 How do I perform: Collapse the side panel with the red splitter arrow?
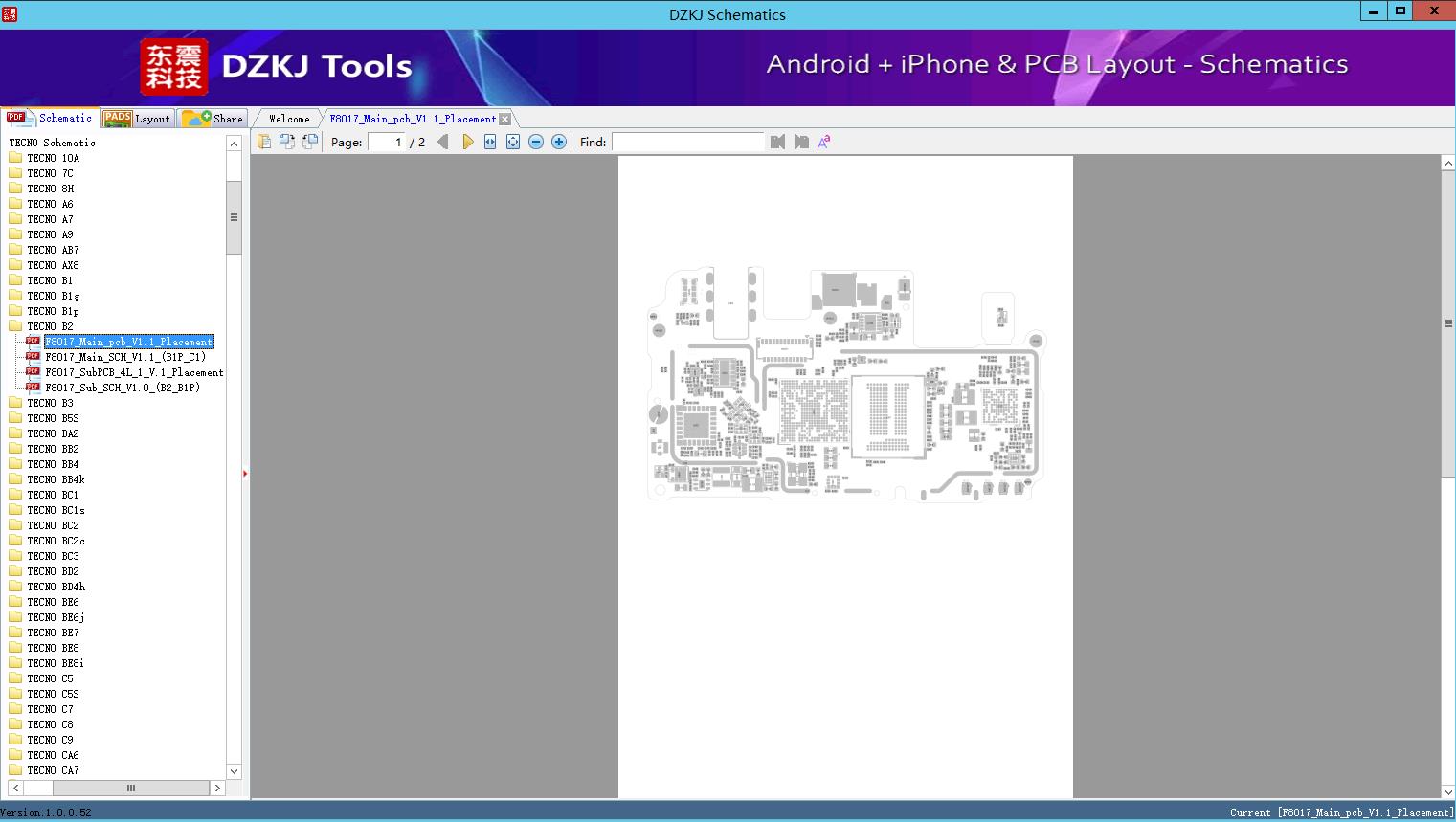[245, 474]
